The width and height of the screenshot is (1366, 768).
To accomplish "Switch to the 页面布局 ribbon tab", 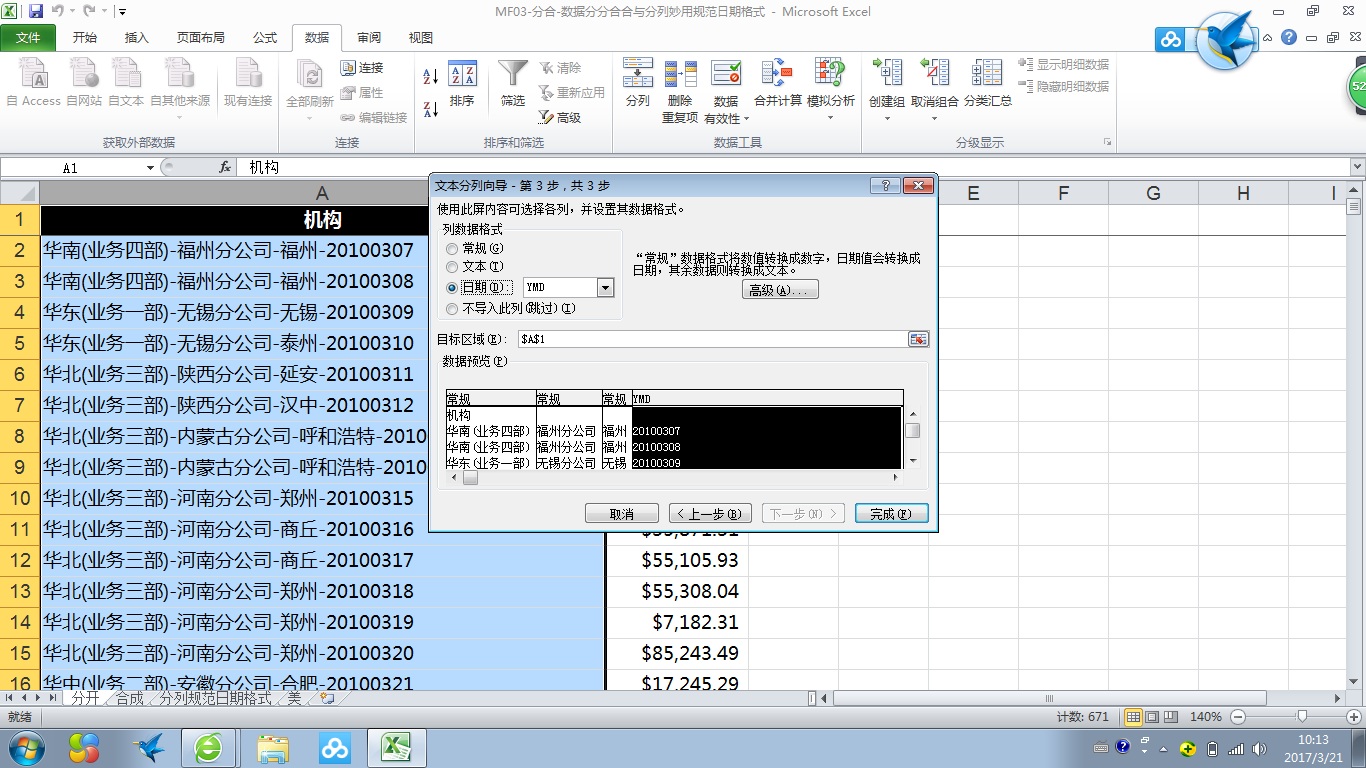I will tap(201, 38).
